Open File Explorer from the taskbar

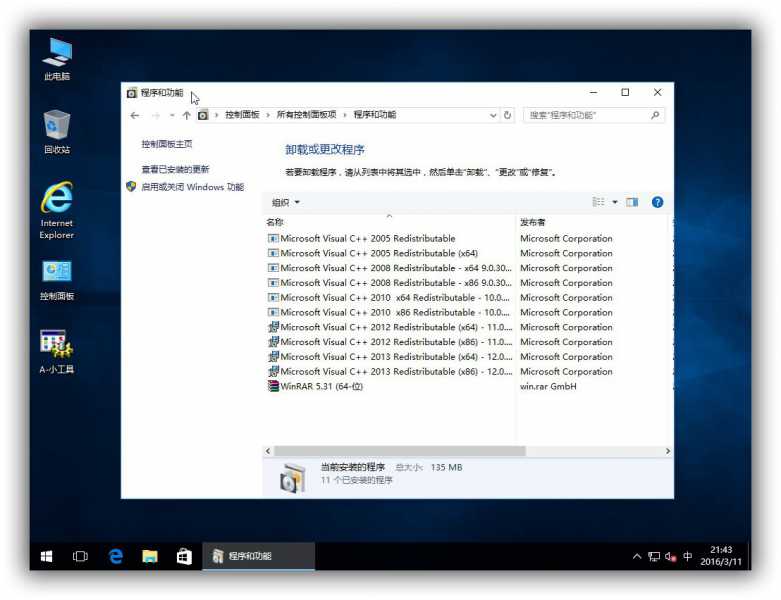tap(149, 556)
